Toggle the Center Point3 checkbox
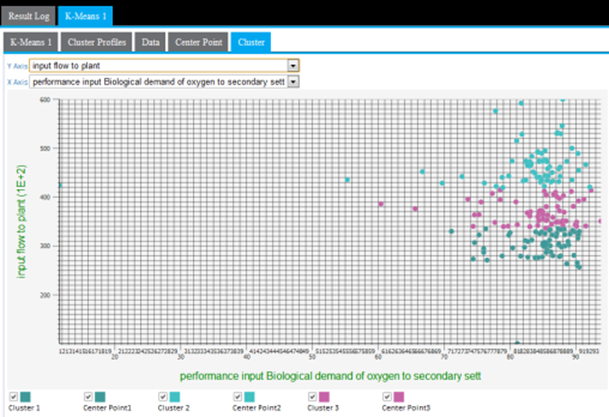Viewport: 609px width, 417px height. (x=387, y=396)
